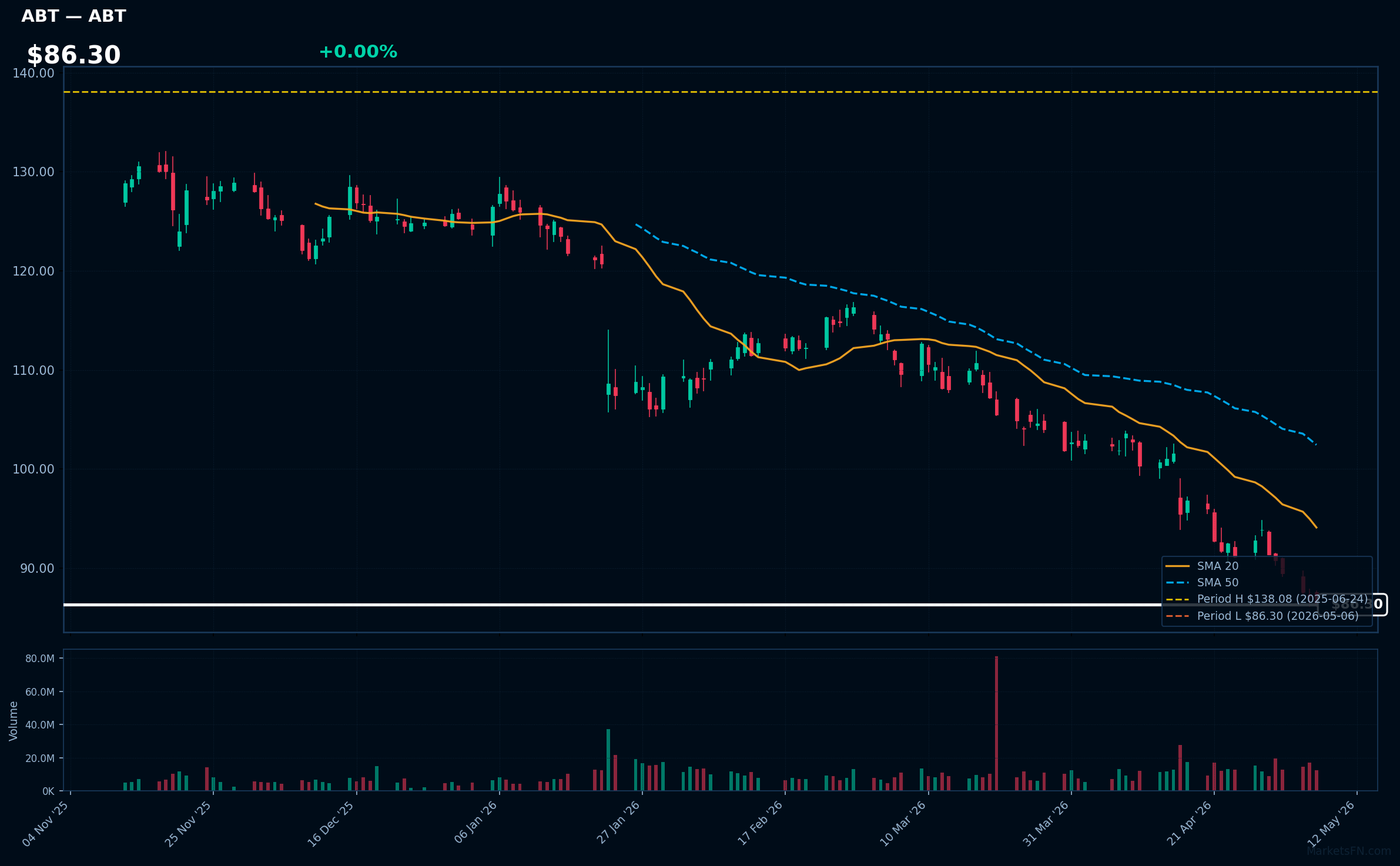Click the +0.00% change percentage
This screenshot has width=1400, height=866.
358,52
